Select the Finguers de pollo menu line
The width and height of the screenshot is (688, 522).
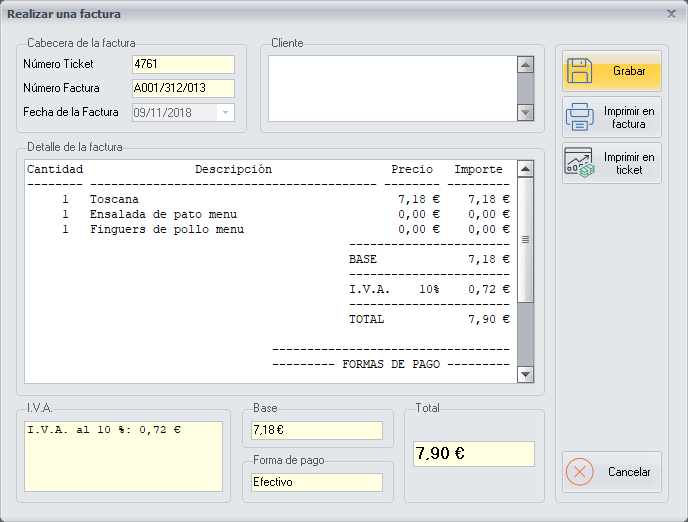tap(166, 230)
